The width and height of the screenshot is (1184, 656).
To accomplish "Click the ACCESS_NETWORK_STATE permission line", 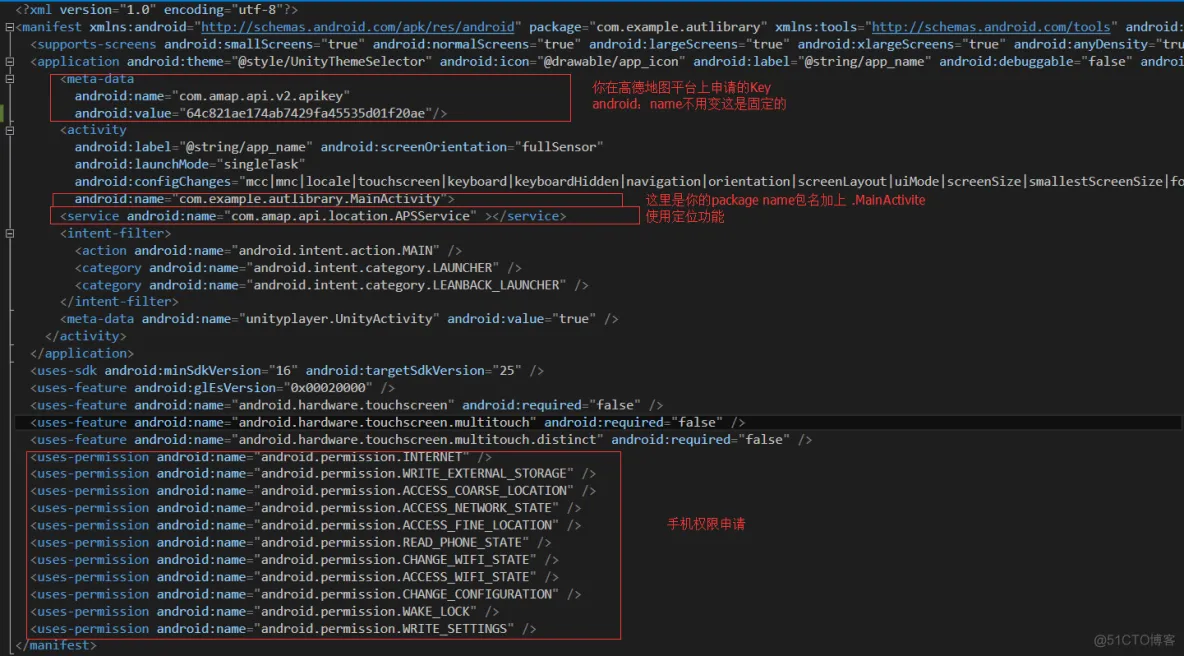I will (305, 509).
